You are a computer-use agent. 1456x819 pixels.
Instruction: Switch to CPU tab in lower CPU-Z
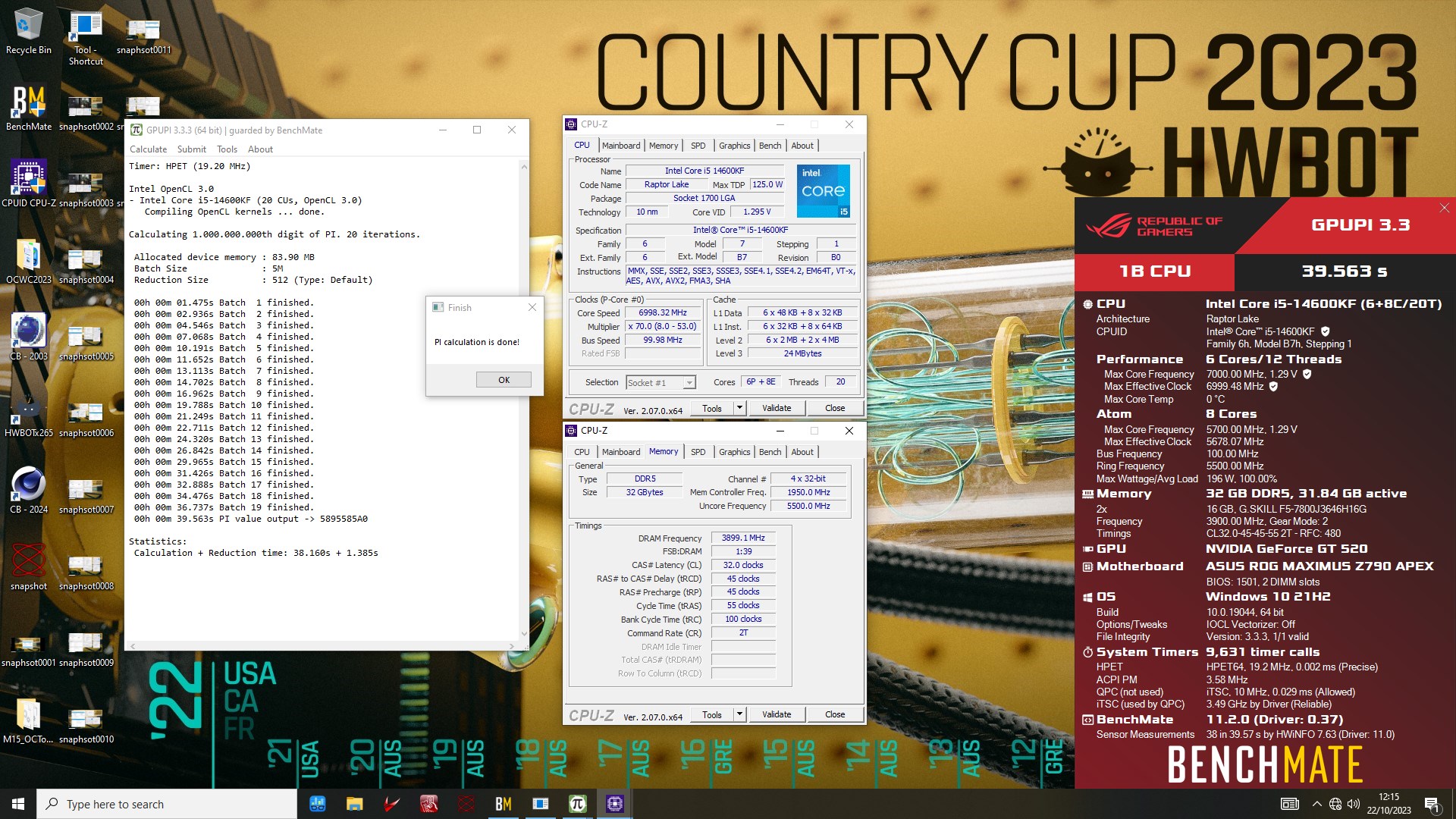(582, 452)
